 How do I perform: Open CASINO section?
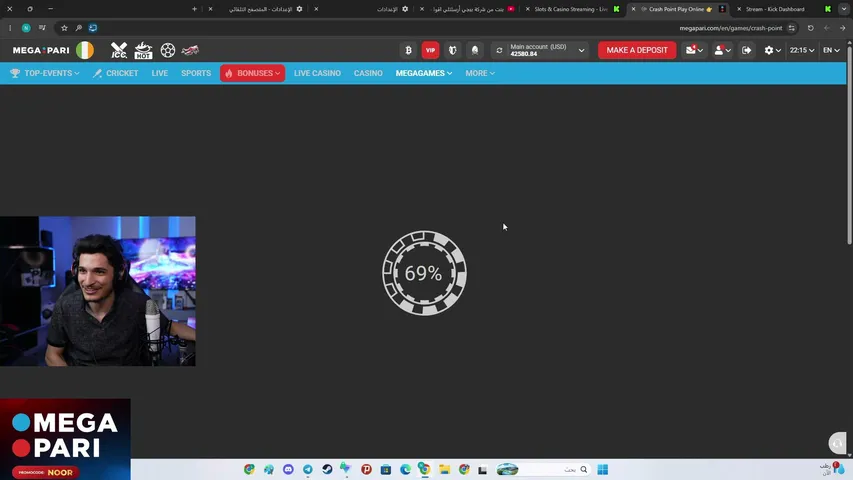[x=368, y=73]
